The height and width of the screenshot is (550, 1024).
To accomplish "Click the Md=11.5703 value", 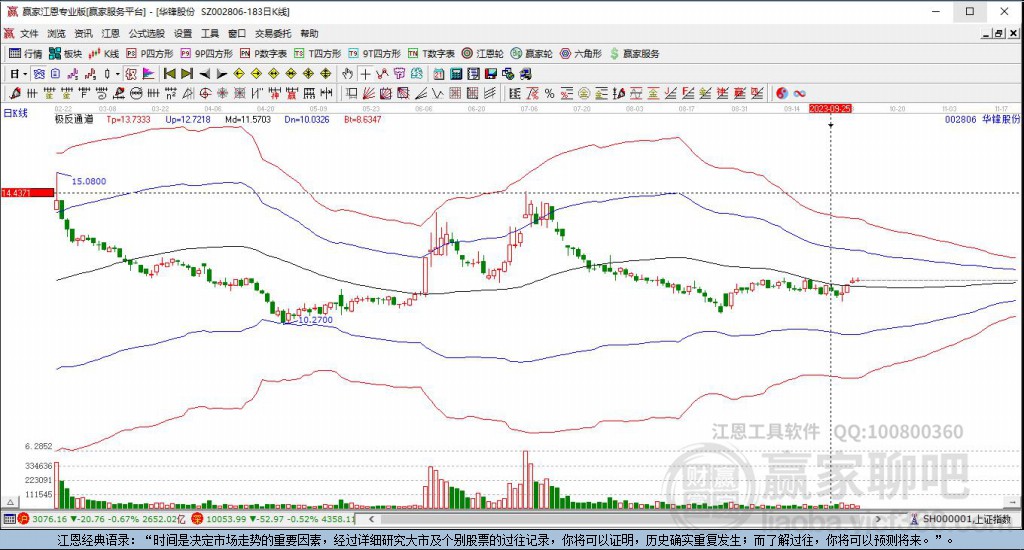I will 248,120.
